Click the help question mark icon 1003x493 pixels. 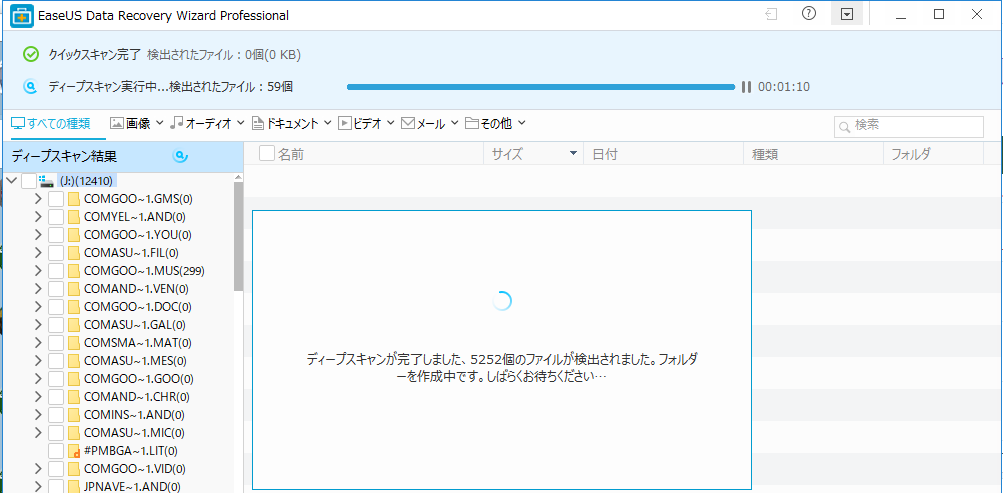pos(809,14)
